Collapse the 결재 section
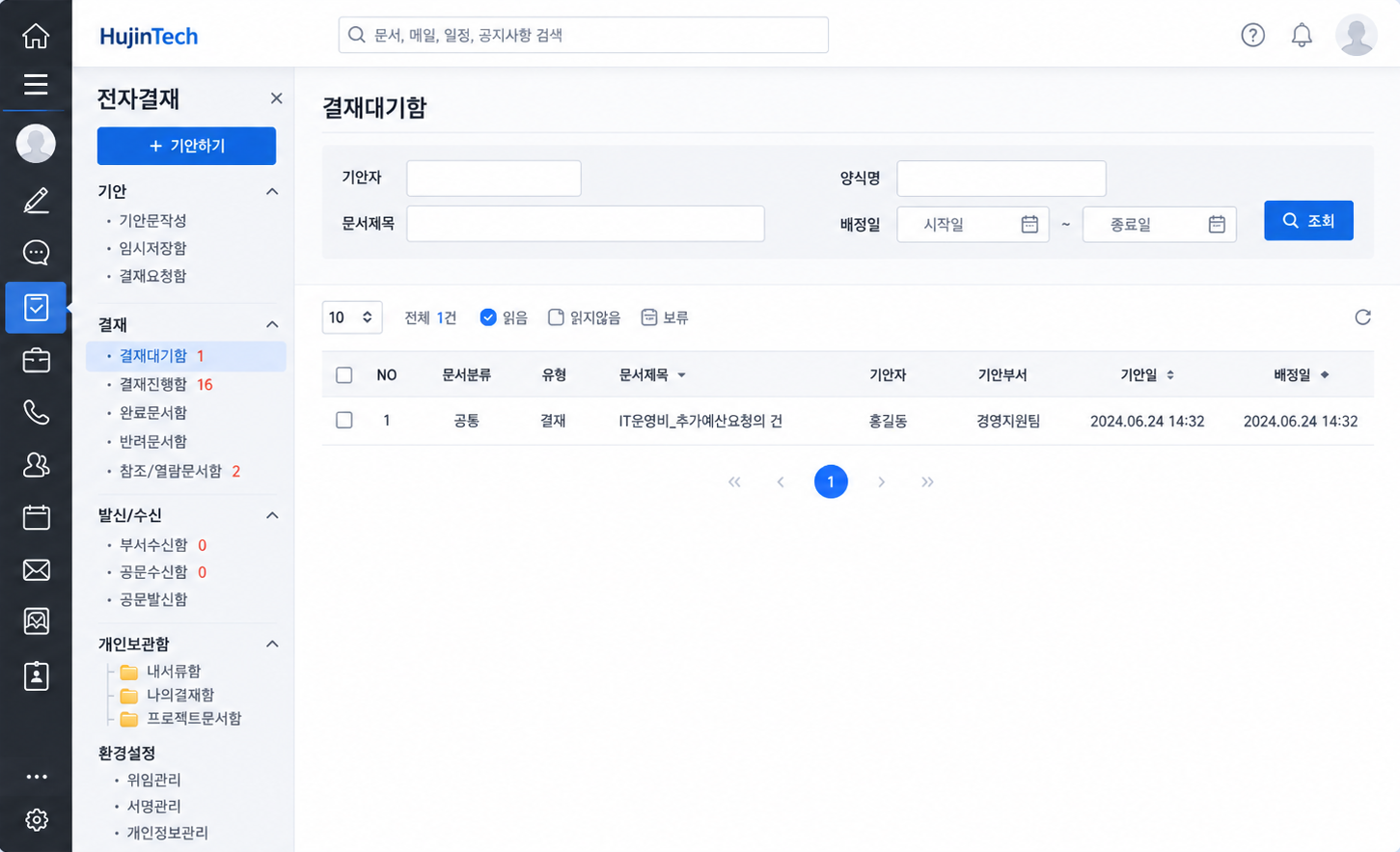The width and height of the screenshot is (1400, 852). 272,325
